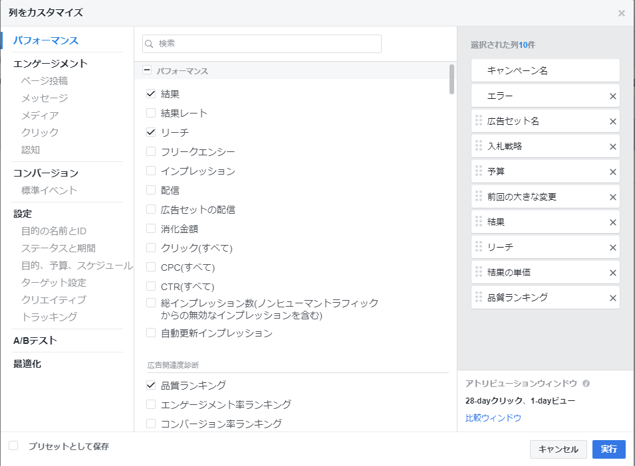The height and width of the screenshot is (466, 635).
Task: Open the 比較ウィンドウ link
Action: 493,418
